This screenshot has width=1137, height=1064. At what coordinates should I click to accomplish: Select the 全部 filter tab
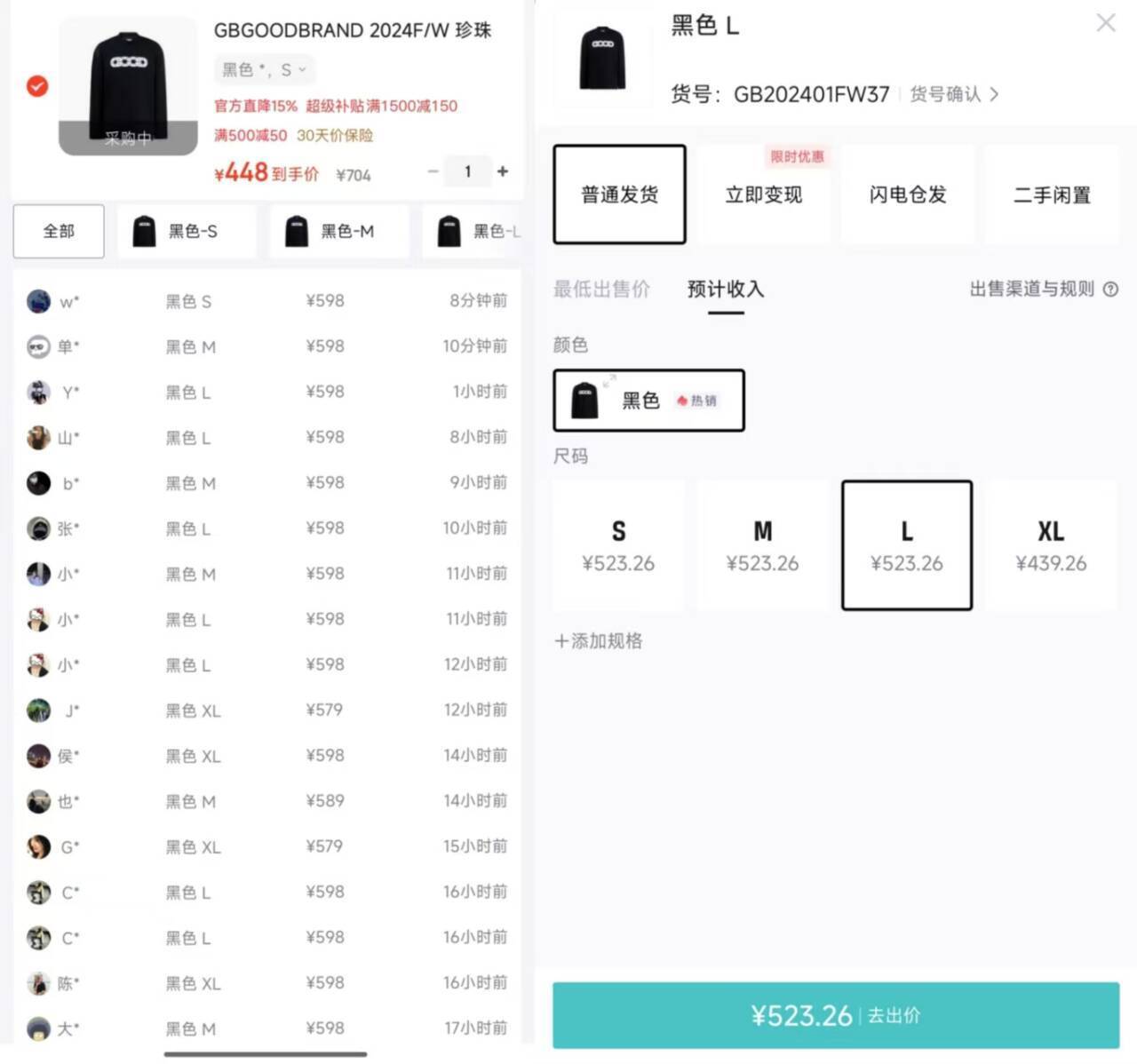coord(59,232)
